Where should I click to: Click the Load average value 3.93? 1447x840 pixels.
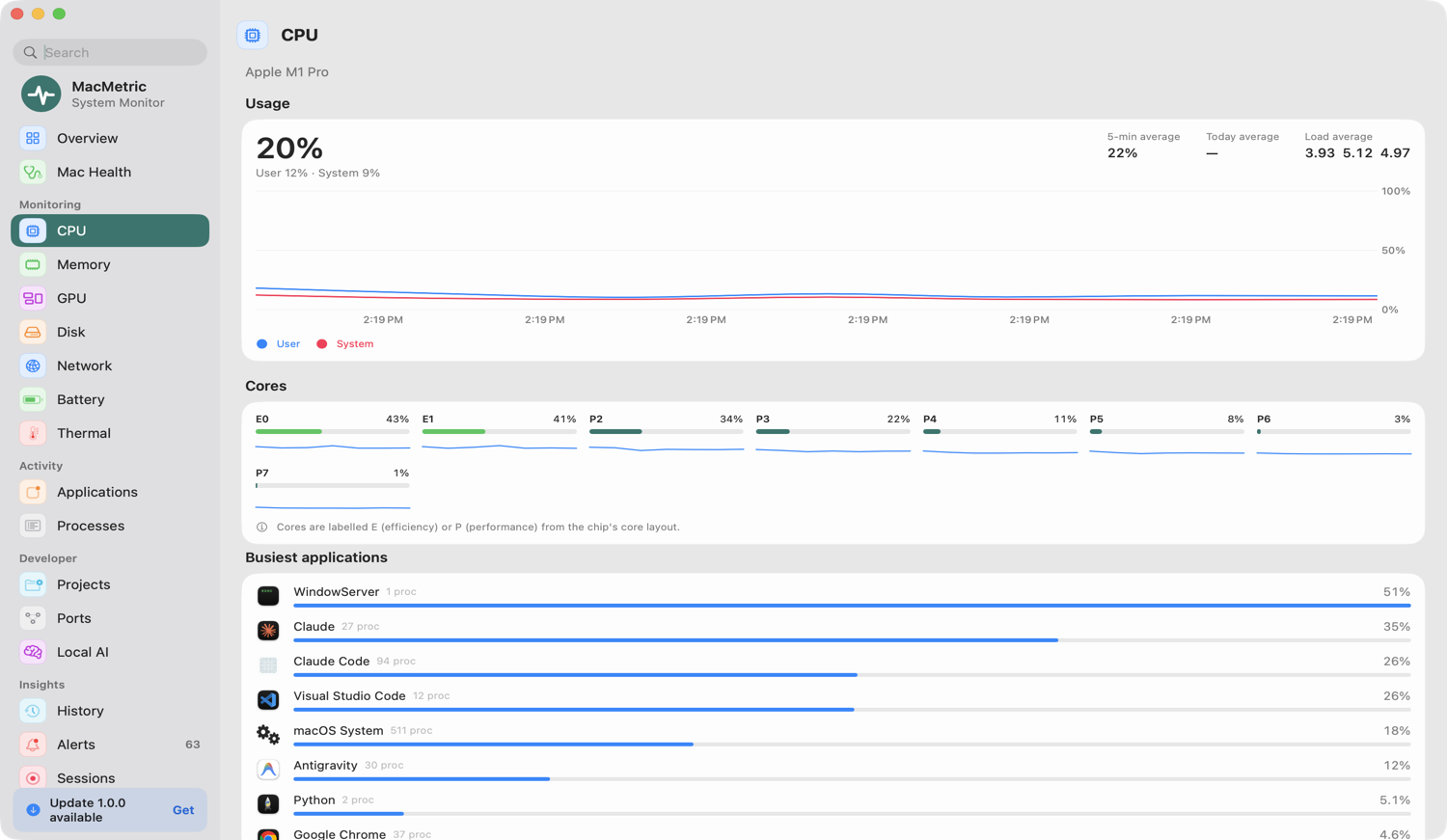(1320, 152)
